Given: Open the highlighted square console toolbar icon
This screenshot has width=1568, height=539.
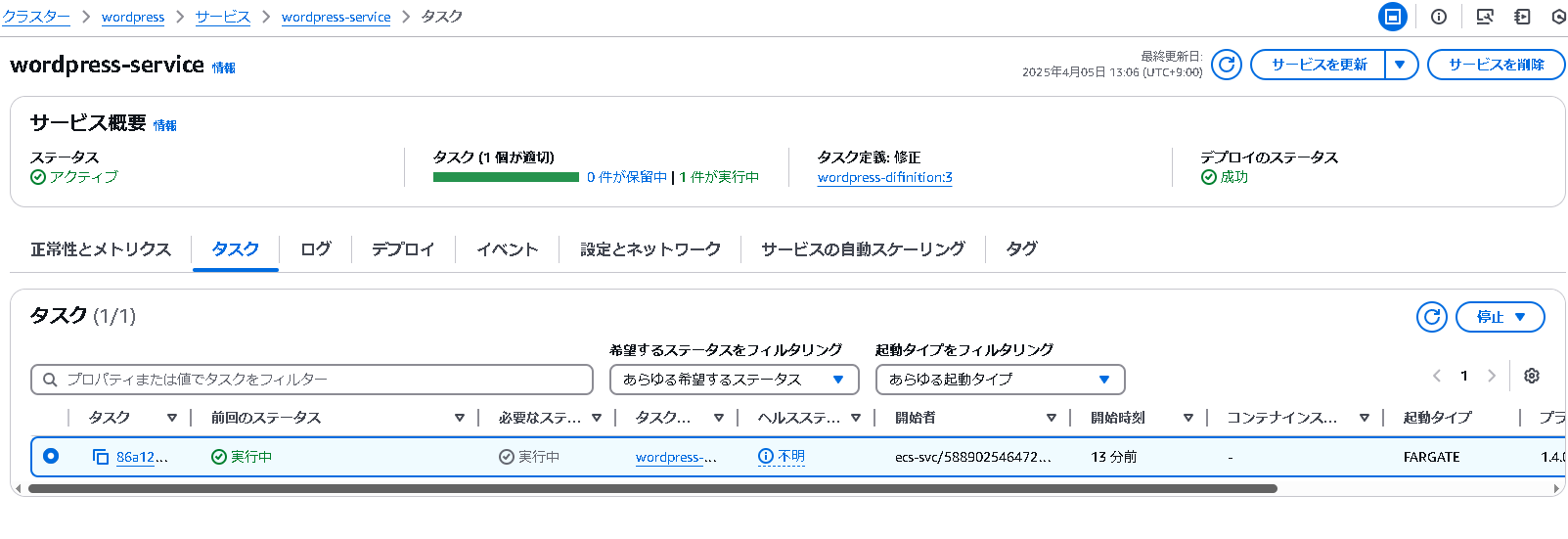Looking at the screenshot, I should tap(1393, 17).
